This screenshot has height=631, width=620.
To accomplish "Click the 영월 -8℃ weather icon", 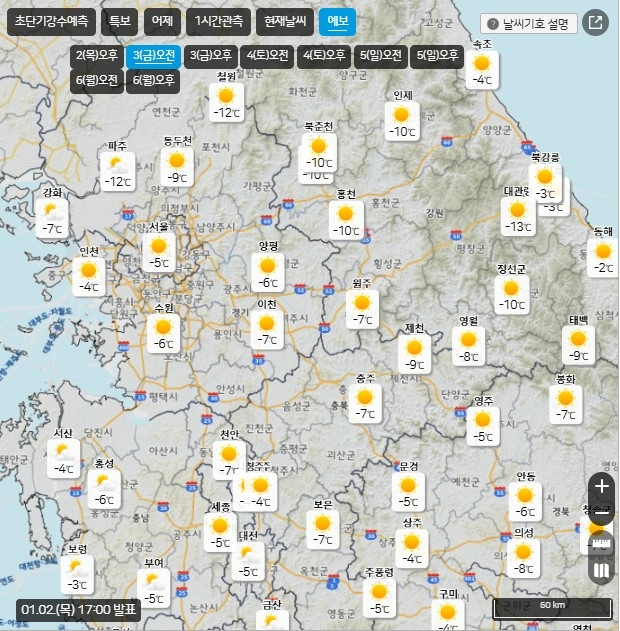I will click(468, 346).
